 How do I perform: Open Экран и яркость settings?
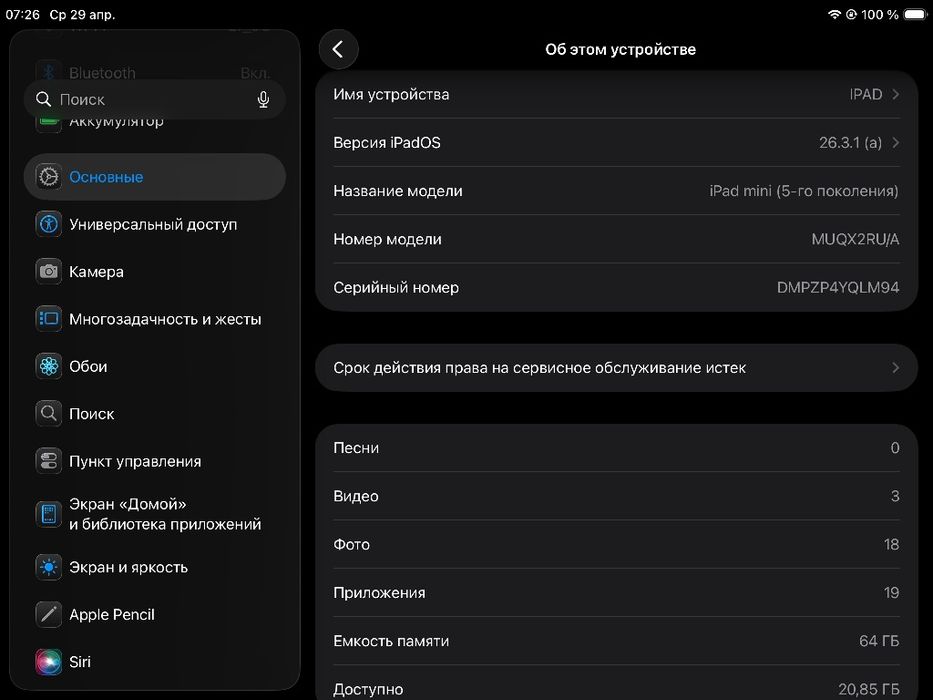click(x=155, y=567)
